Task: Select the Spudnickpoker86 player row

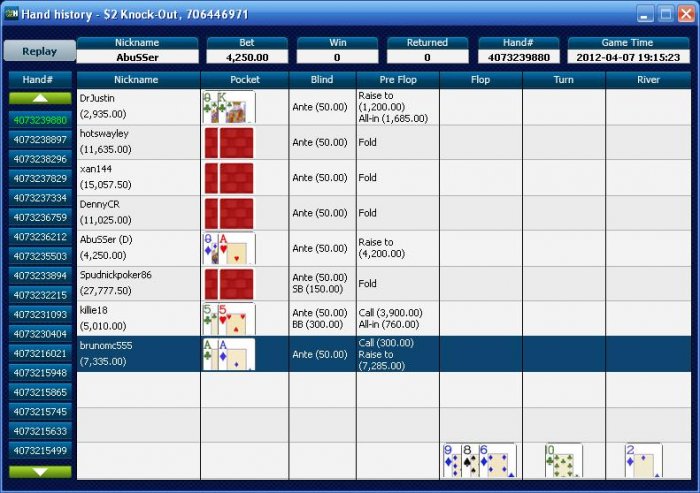Action: pyautogui.click(x=384, y=284)
